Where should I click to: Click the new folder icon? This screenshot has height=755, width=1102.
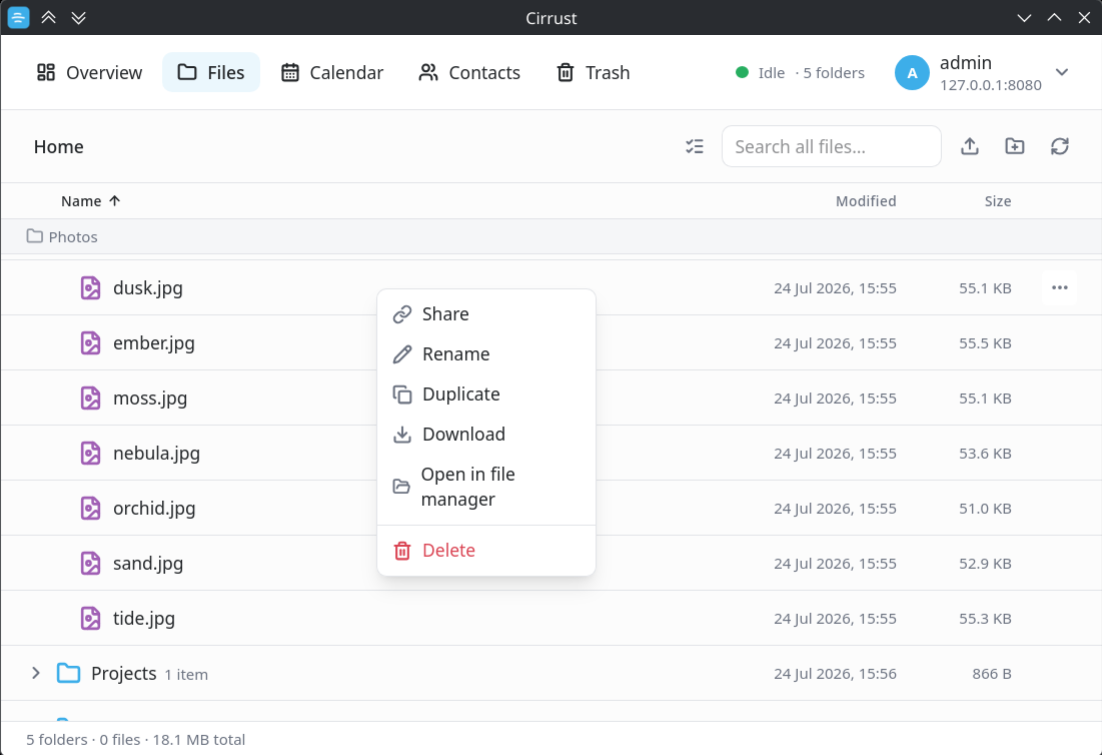coord(1015,146)
